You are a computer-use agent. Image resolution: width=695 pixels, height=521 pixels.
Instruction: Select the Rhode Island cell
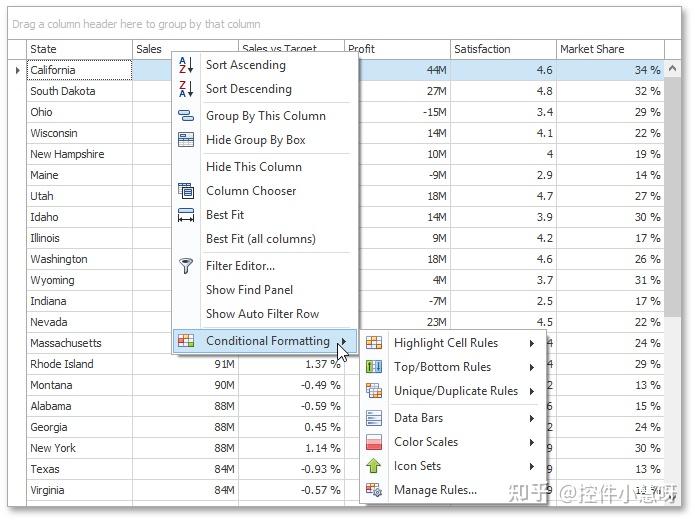point(79,364)
